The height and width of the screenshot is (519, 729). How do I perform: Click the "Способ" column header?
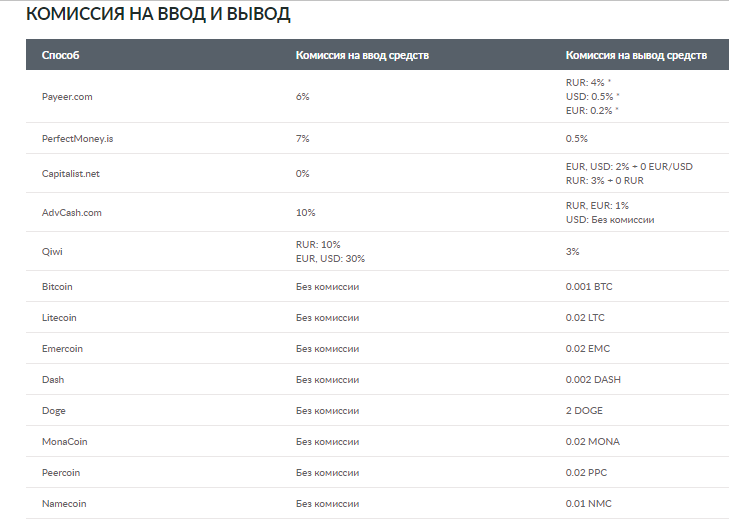click(x=60, y=55)
